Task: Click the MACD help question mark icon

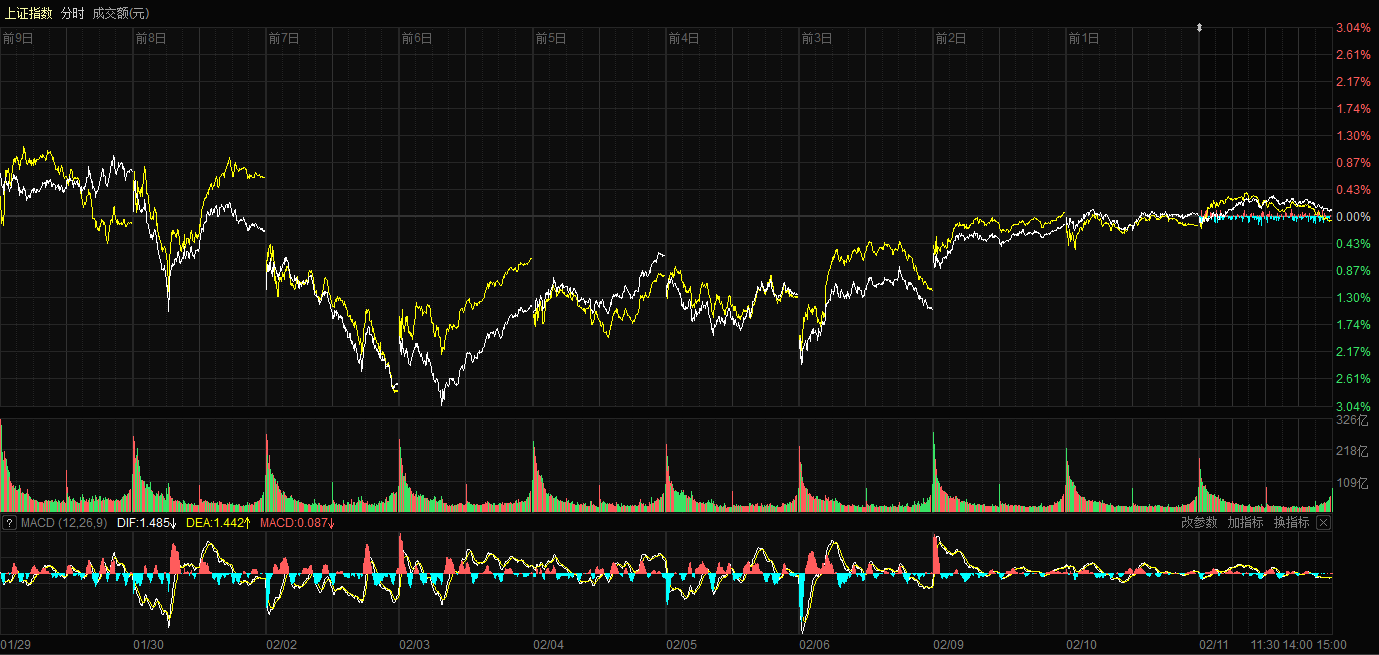Action: [9, 523]
